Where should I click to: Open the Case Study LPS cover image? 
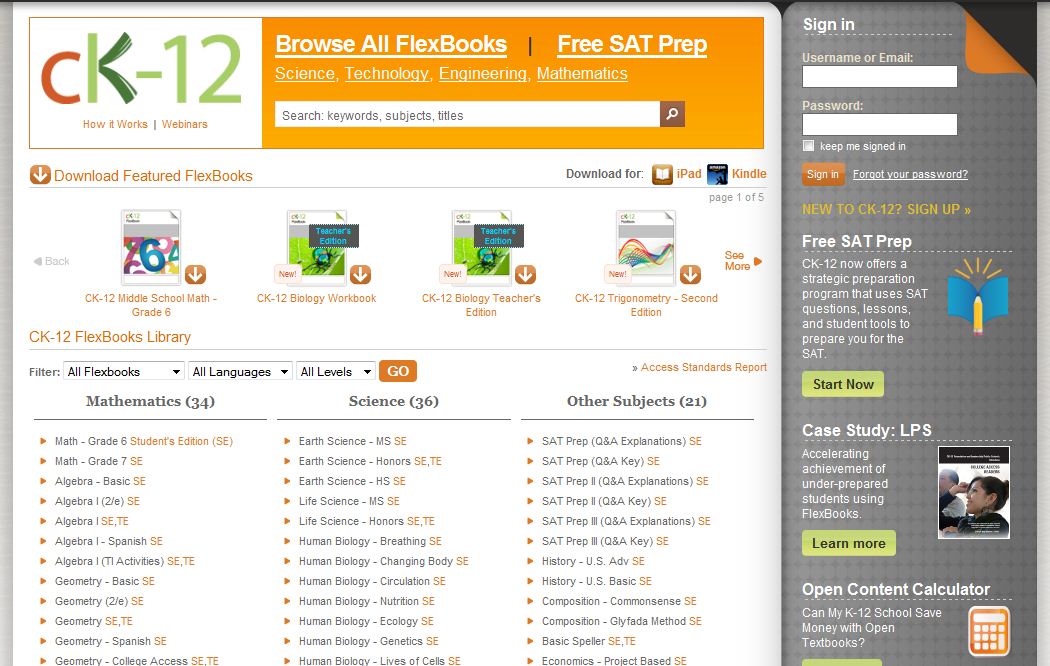pyautogui.click(x=974, y=492)
